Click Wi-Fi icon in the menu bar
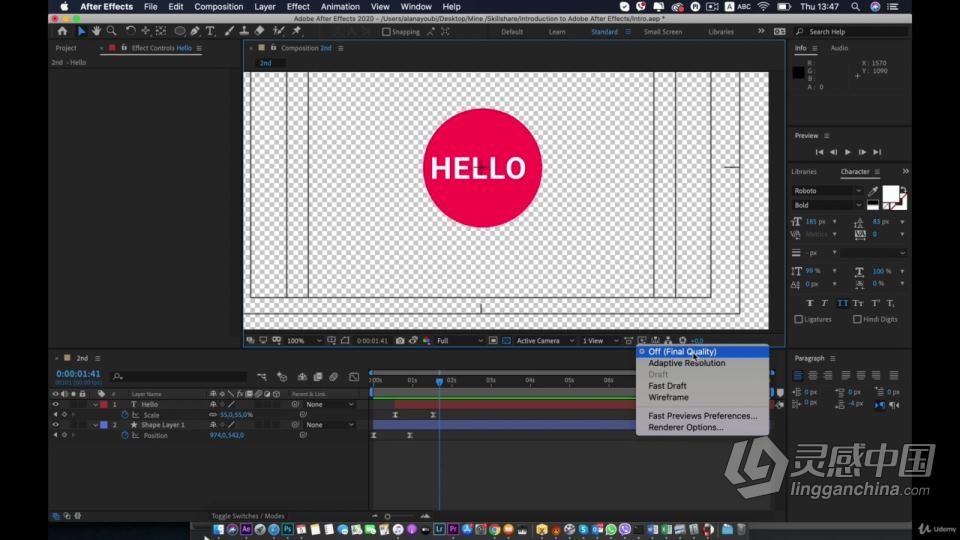 pyautogui.click(x=763, y=7)
